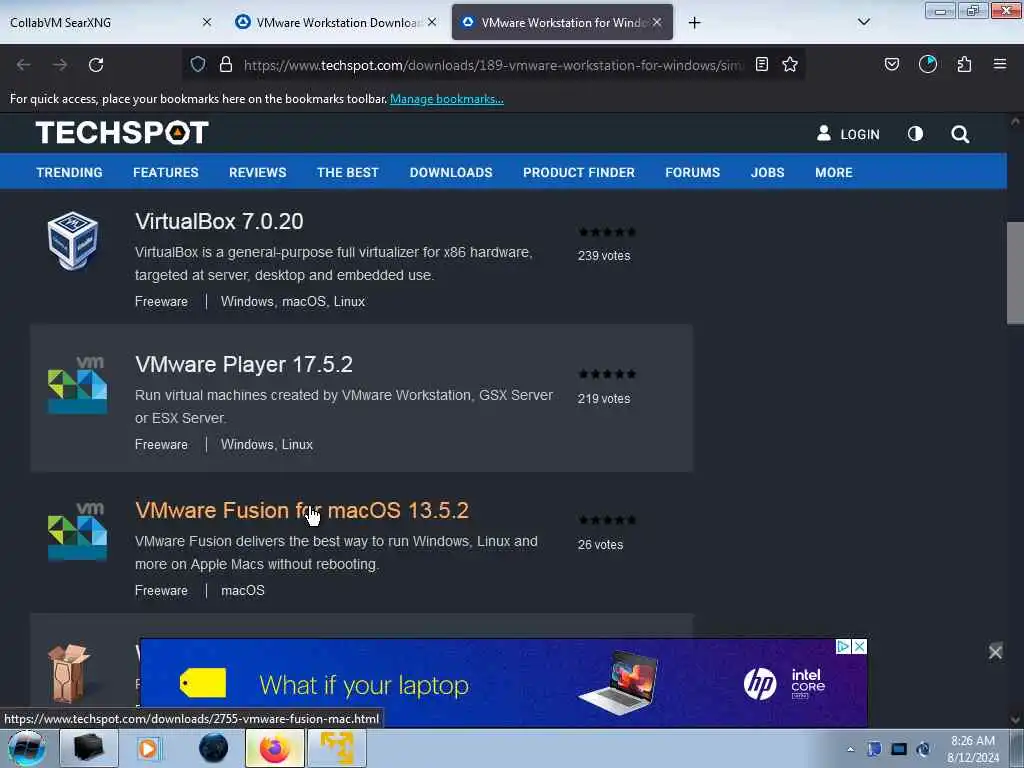Go back with the browser back arrow
Viewport: 1024px width, 768px height.
pos(24,65)
